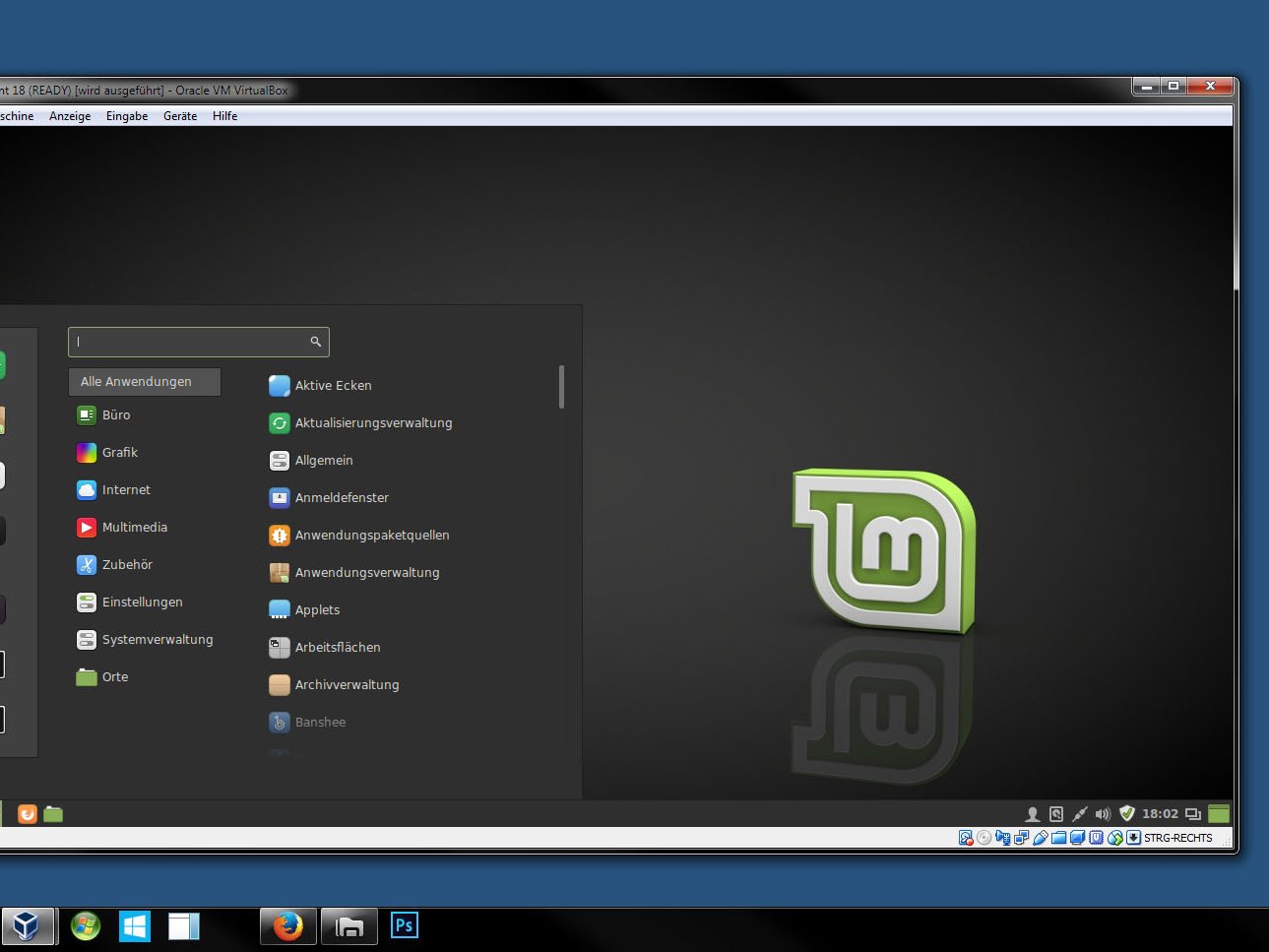This screenshot has width=1269, height=952.
Task: Select the Zubehör category
Action: pos(114,564)
